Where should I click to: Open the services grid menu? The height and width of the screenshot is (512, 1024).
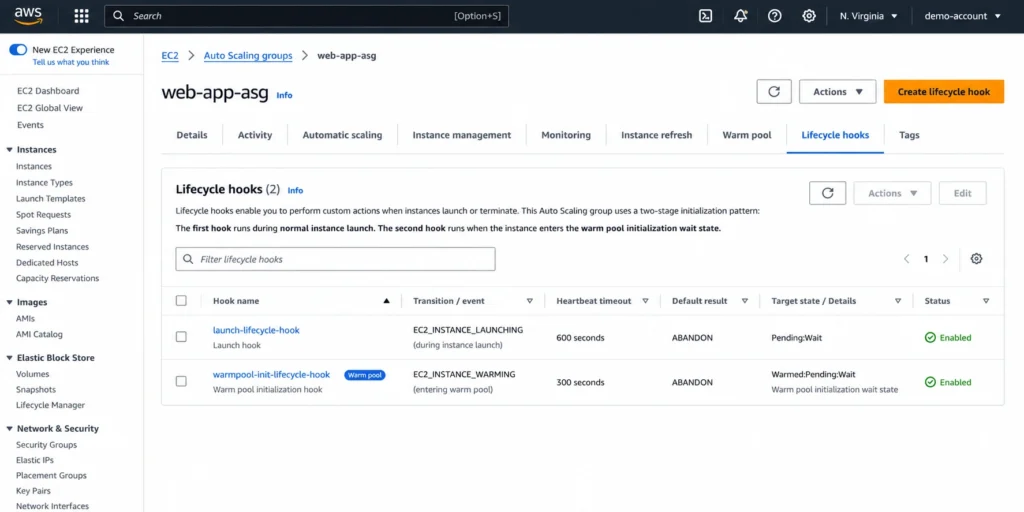(x=82, y=16)
